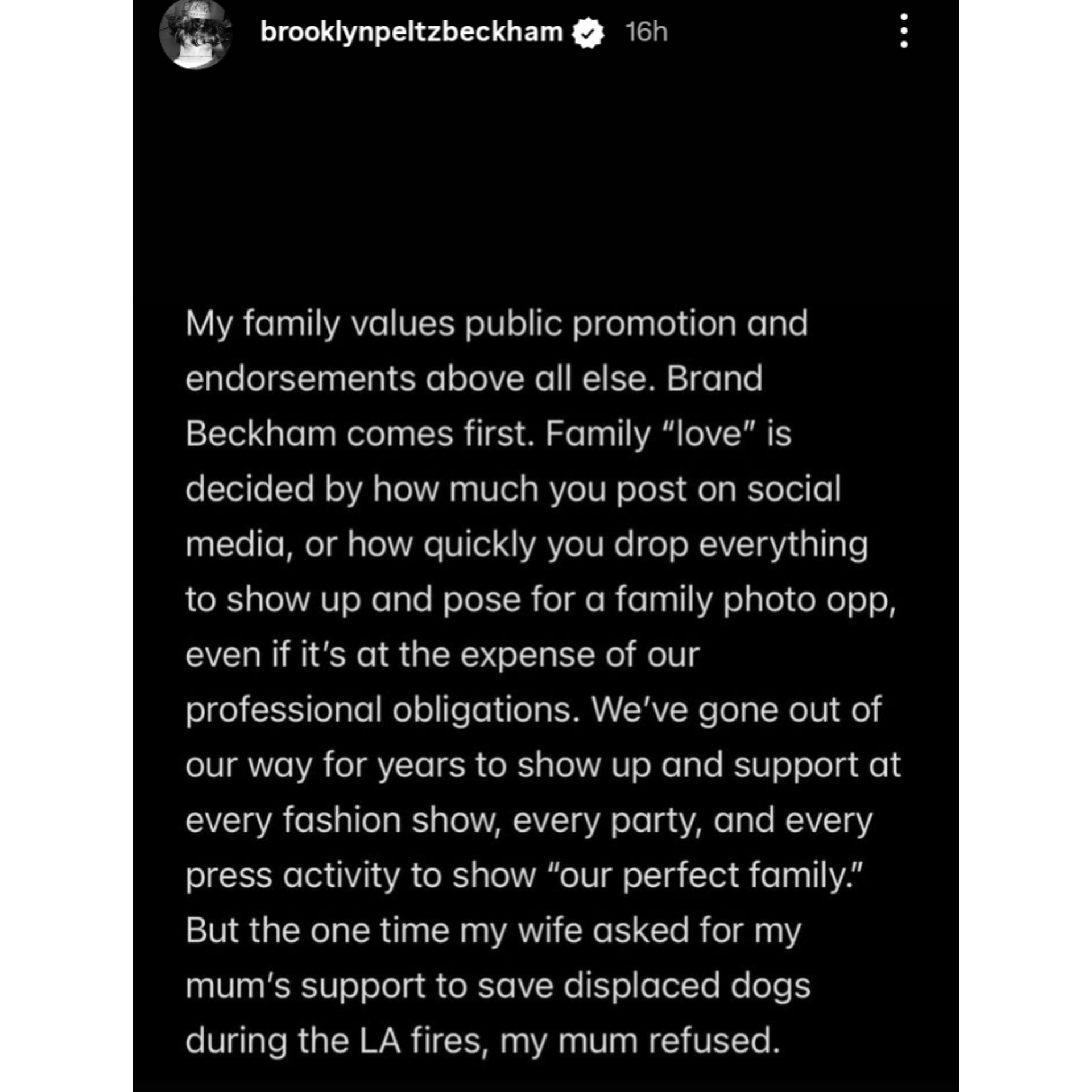1092x1092 pixels.
Task: Tap the line starting "My family values"
Action: click(496, 324)
